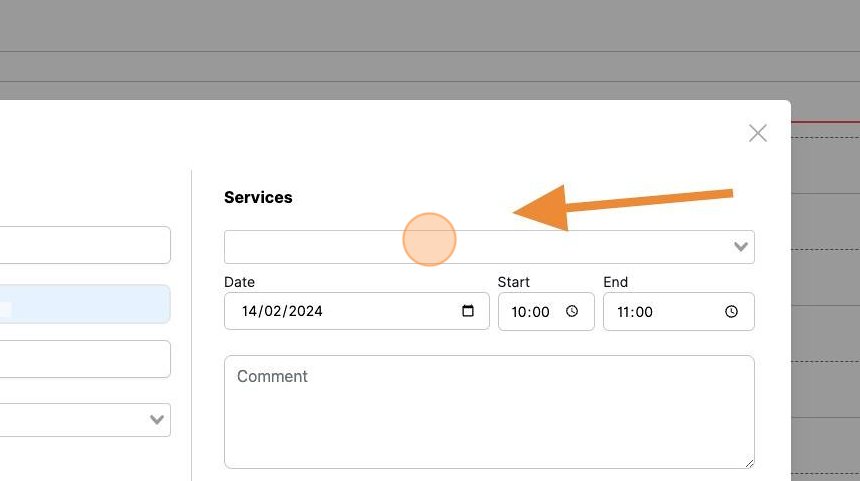The height and width of the screenshot is (481, 860).
Task: Click the clock icon in End field
Action: point(731,312)
